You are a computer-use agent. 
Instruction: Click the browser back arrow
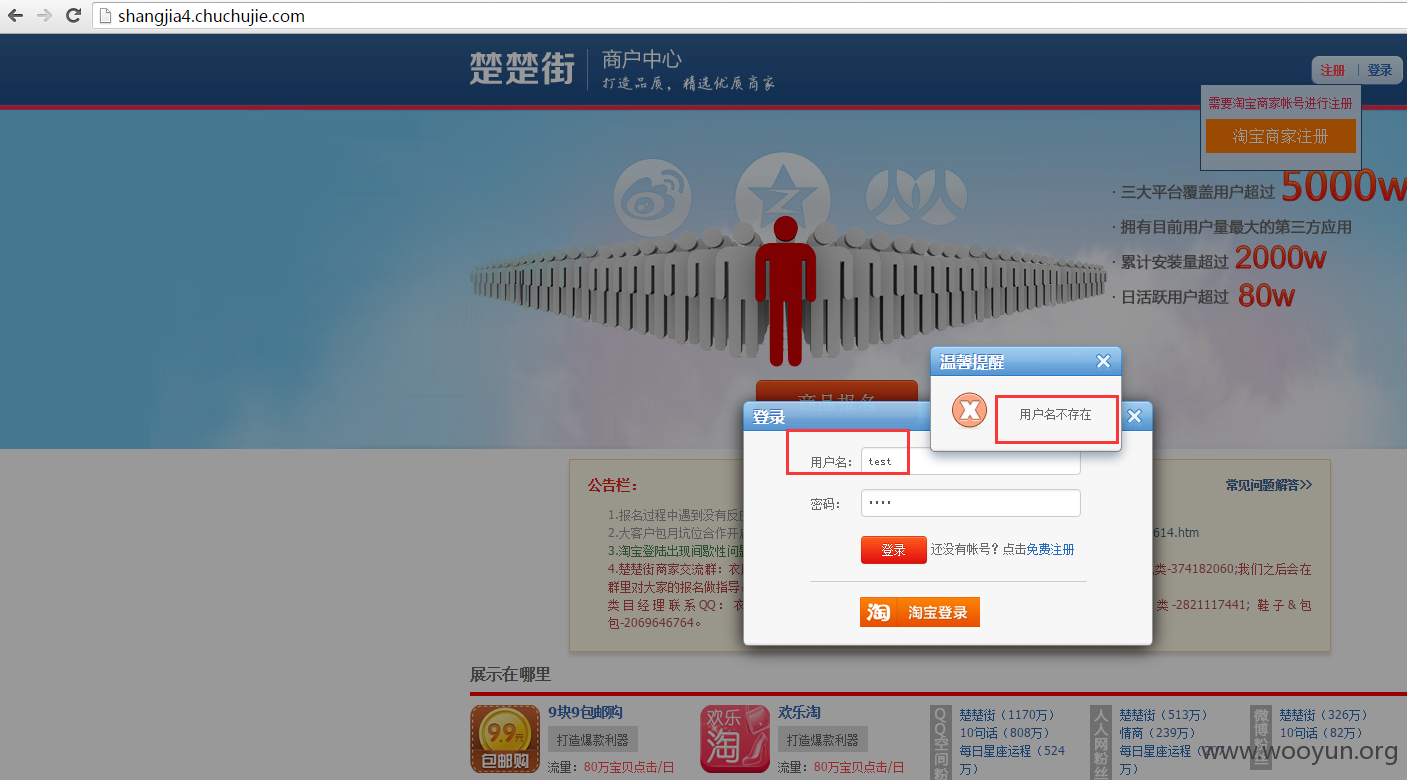[x=16, y=16]
